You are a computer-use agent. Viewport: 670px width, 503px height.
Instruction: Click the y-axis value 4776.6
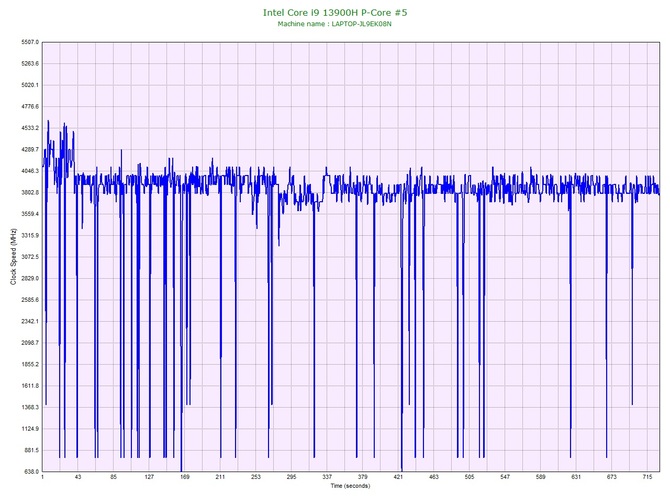coord(30,106)
